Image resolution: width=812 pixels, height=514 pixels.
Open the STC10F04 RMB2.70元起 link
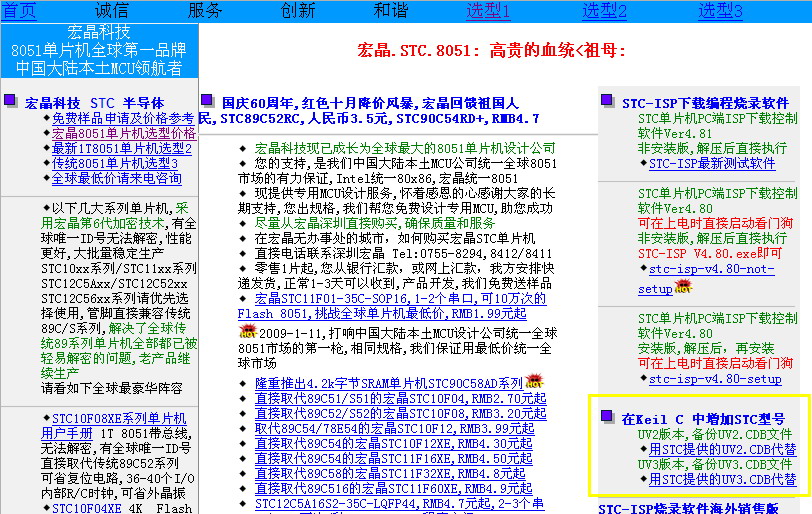pyautogui.click(x=400, y=399)
